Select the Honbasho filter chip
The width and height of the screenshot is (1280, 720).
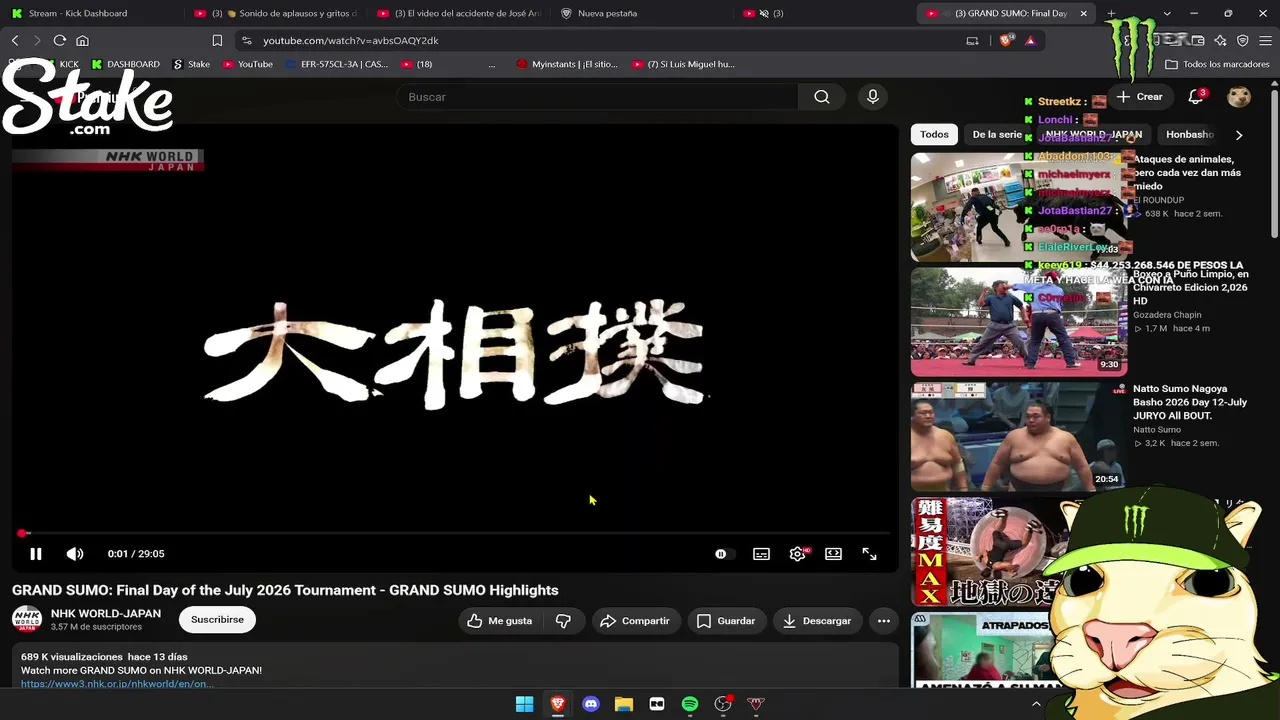1190,134
